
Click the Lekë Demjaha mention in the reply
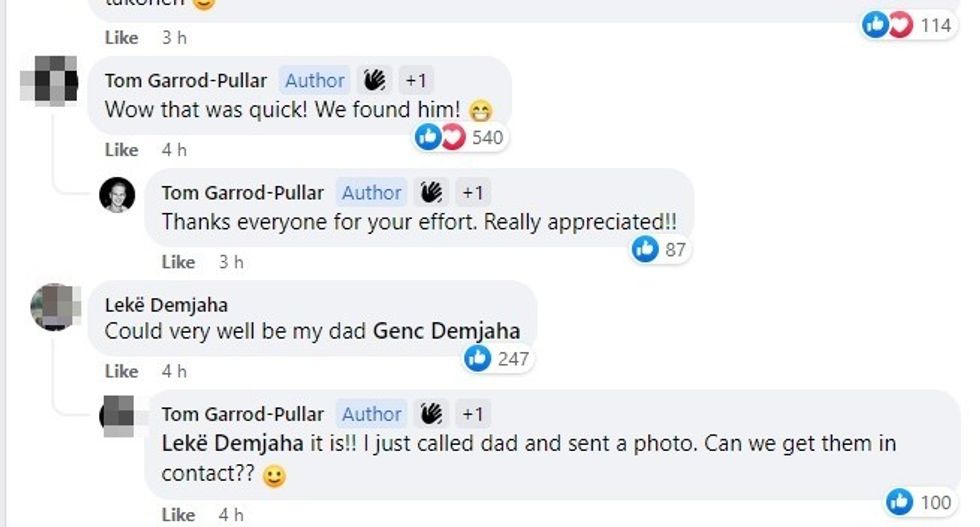click(219, 443)
